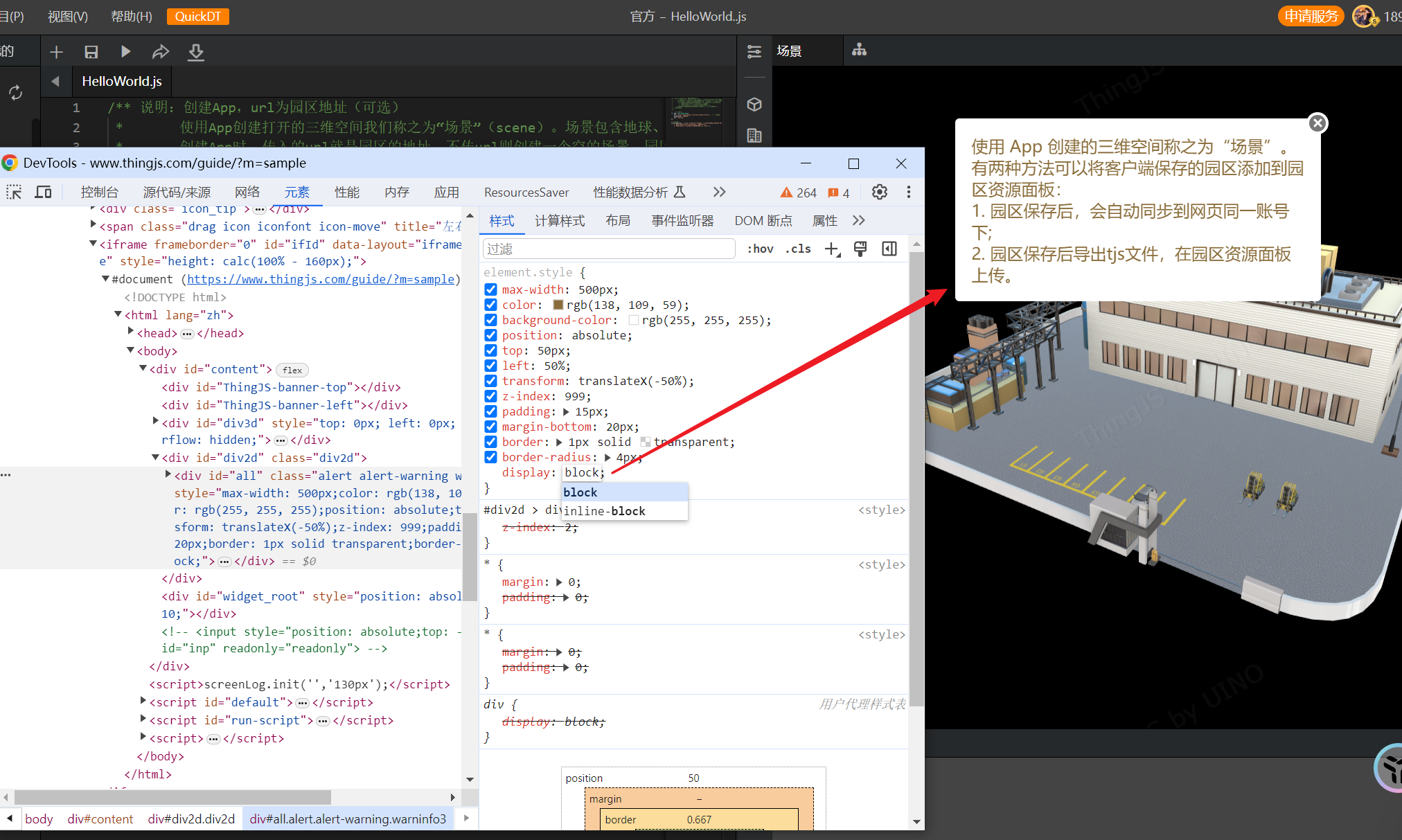
Task: Click the building icon in the sidebar
Action: (754, 136)
